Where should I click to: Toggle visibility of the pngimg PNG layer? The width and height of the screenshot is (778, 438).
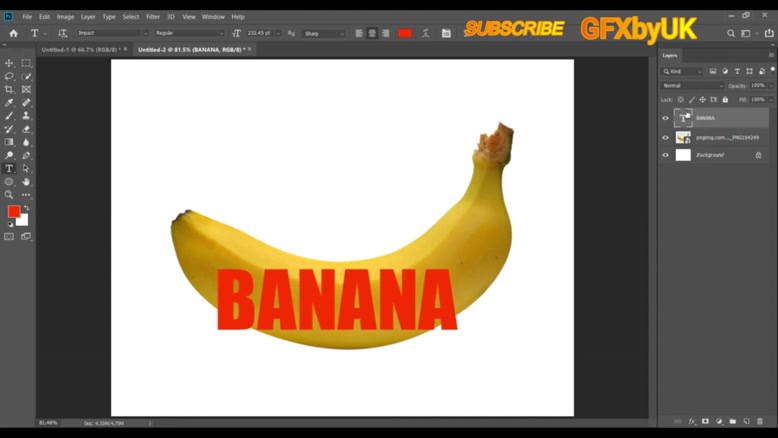point(665,137)
